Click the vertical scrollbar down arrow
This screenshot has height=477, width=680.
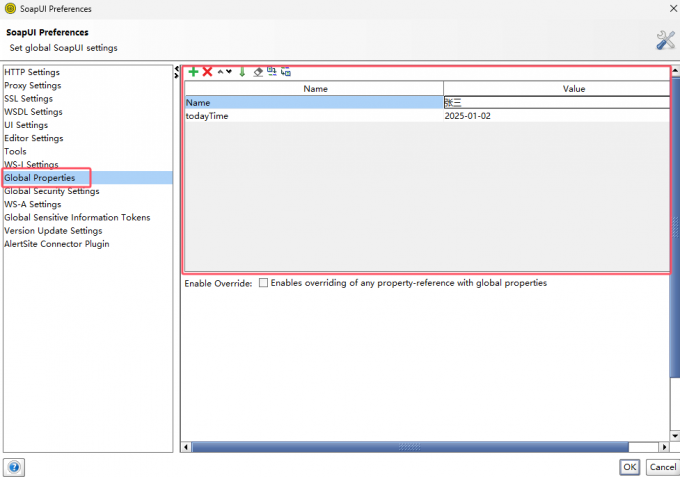pyautogui.click(x=675, y=436)
